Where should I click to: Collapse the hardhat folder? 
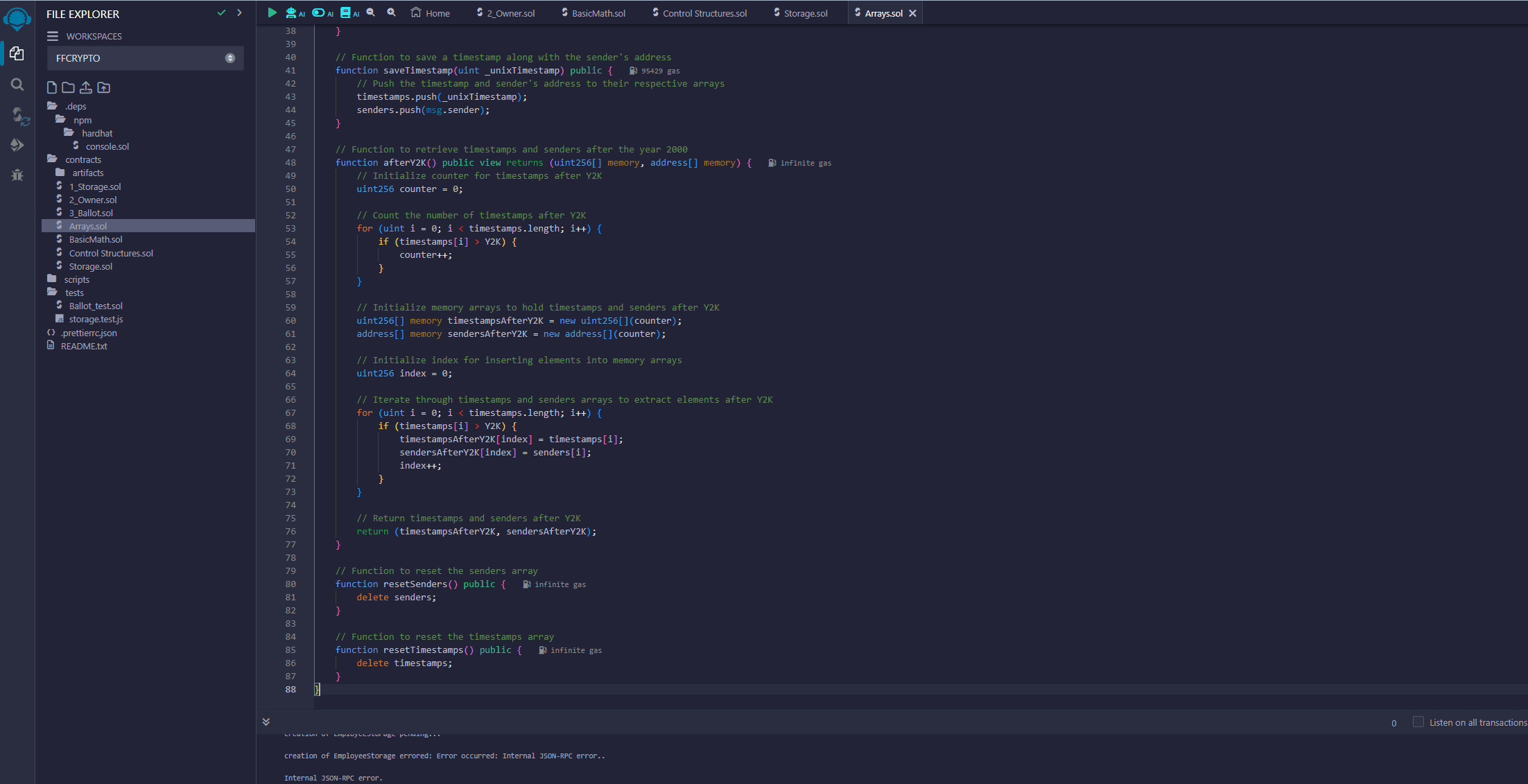(x=88, y=133)
